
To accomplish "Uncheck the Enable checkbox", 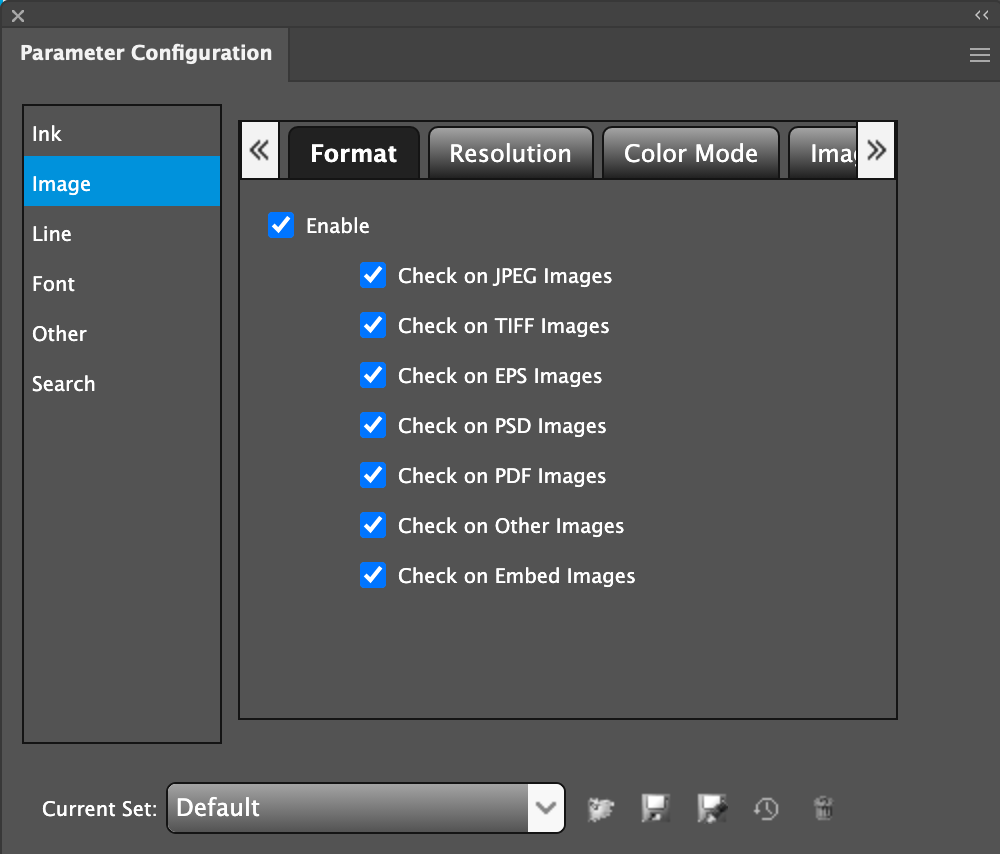I will coord(281,226).
